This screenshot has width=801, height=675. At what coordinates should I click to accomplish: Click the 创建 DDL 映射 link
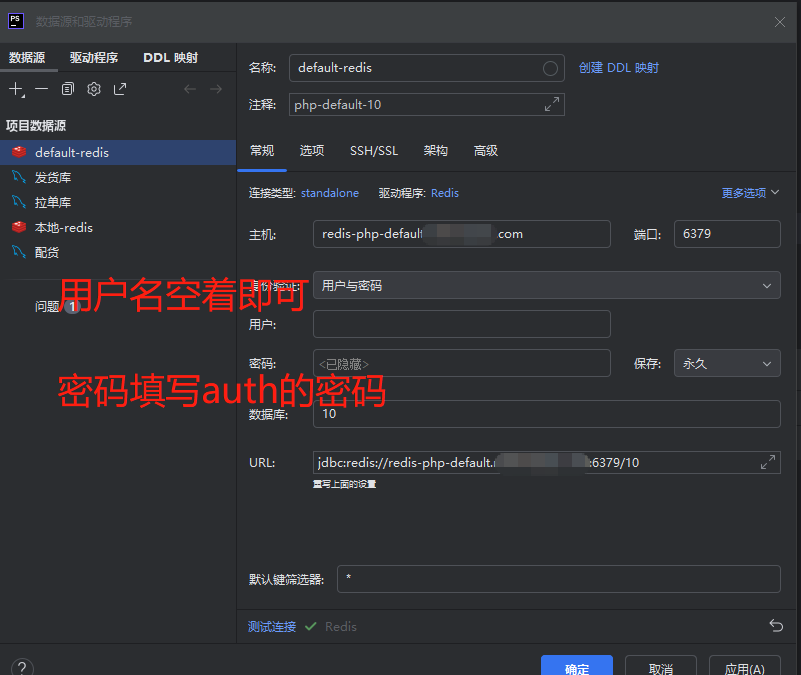pos(619,68)
